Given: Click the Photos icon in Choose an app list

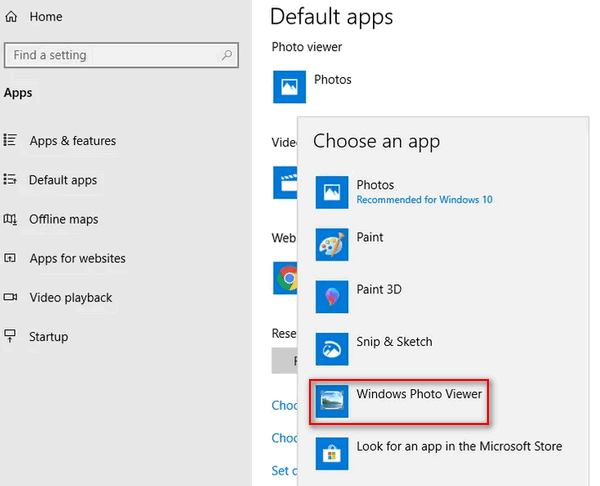Looking at the screenshot, I should (x=332, y=192).
